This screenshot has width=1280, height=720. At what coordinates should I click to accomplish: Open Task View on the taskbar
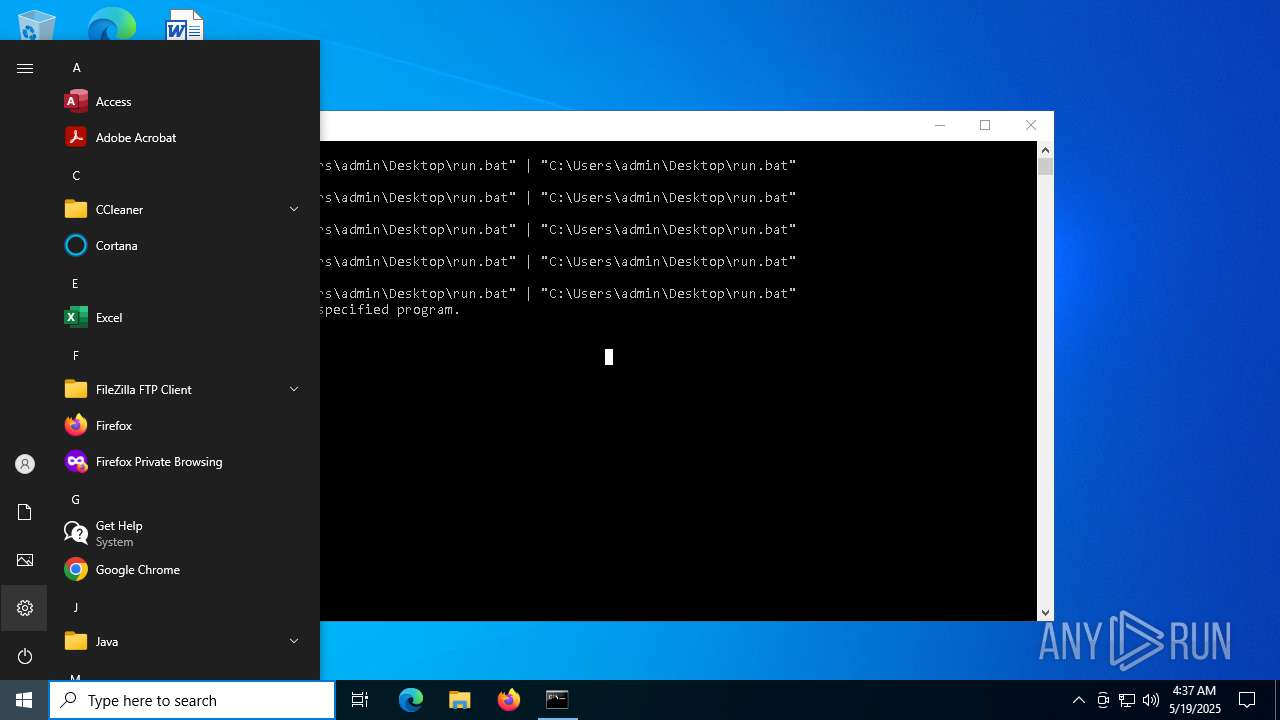click(360, 700)
